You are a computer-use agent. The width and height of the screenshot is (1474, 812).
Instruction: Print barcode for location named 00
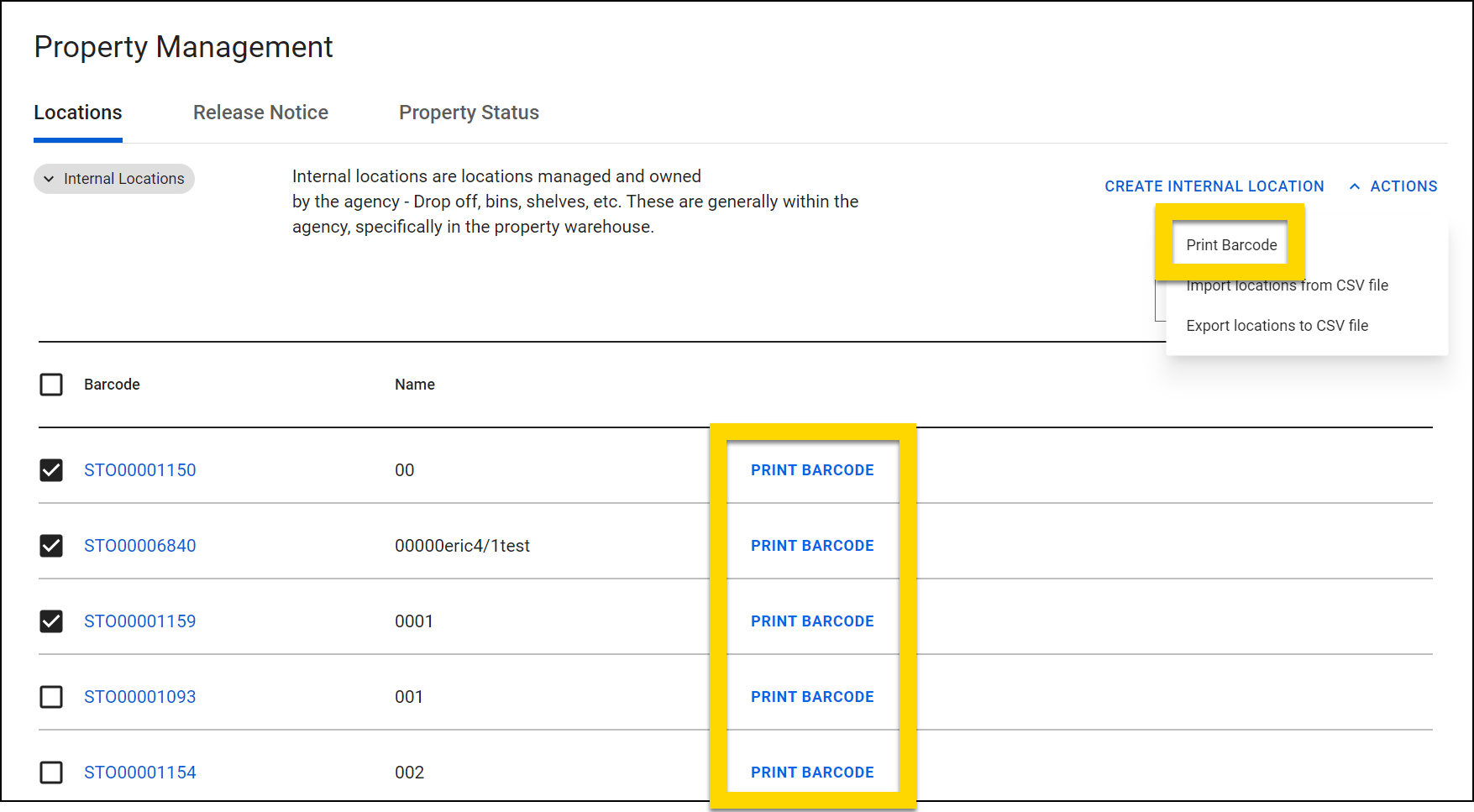coord(812,470)
